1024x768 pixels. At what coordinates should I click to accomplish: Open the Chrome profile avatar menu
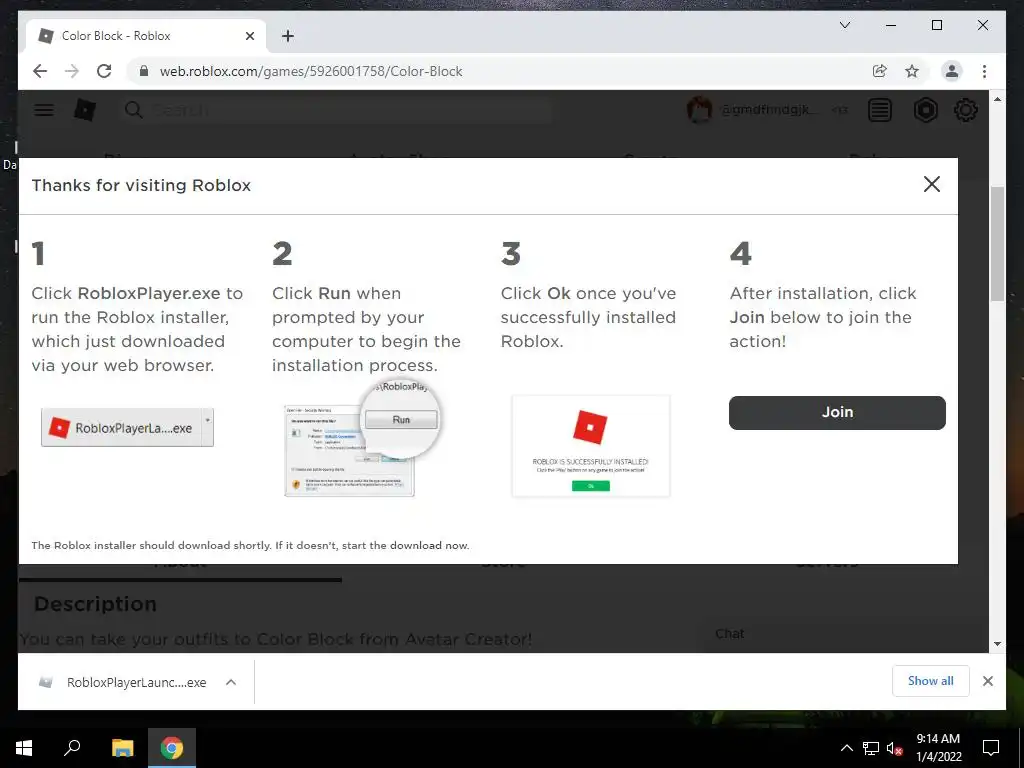pyautogui.click(x=952, y=71)
